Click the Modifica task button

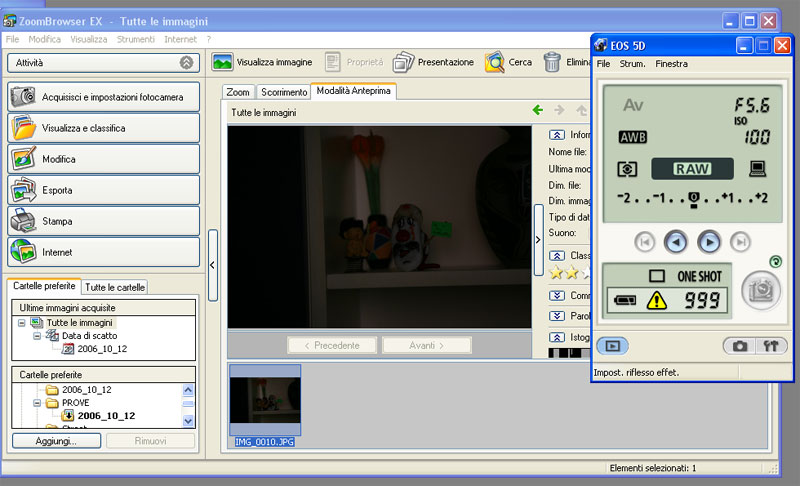104,159
